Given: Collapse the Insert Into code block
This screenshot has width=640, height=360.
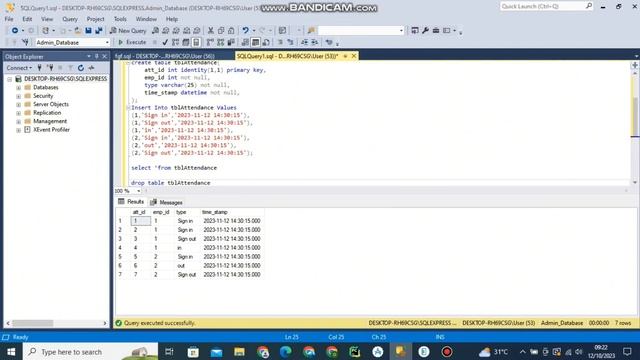Looking at the screenshot, I should (128, 108).
